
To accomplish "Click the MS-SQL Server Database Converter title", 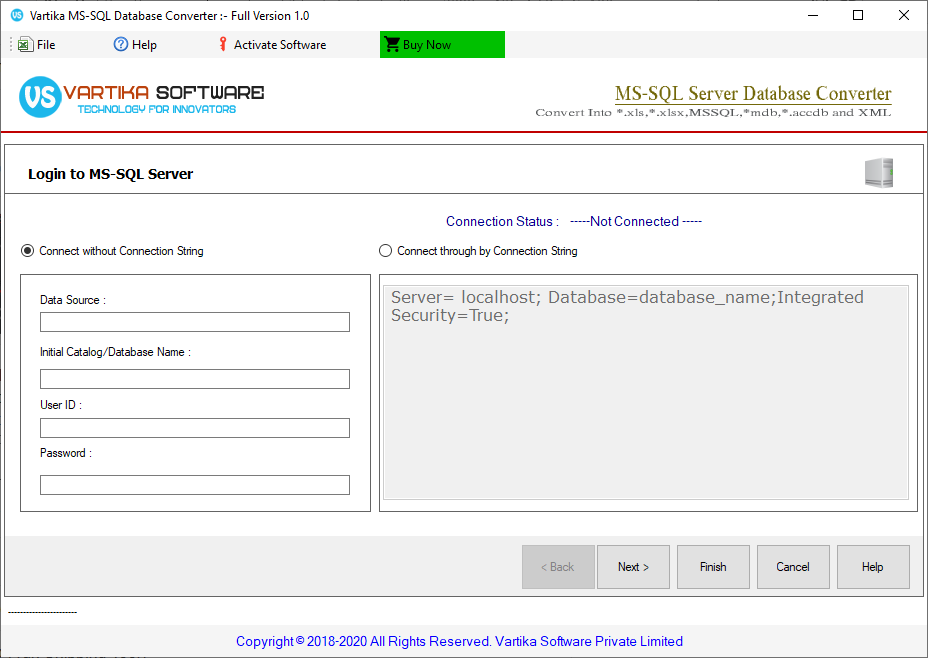I will point(753,93).
